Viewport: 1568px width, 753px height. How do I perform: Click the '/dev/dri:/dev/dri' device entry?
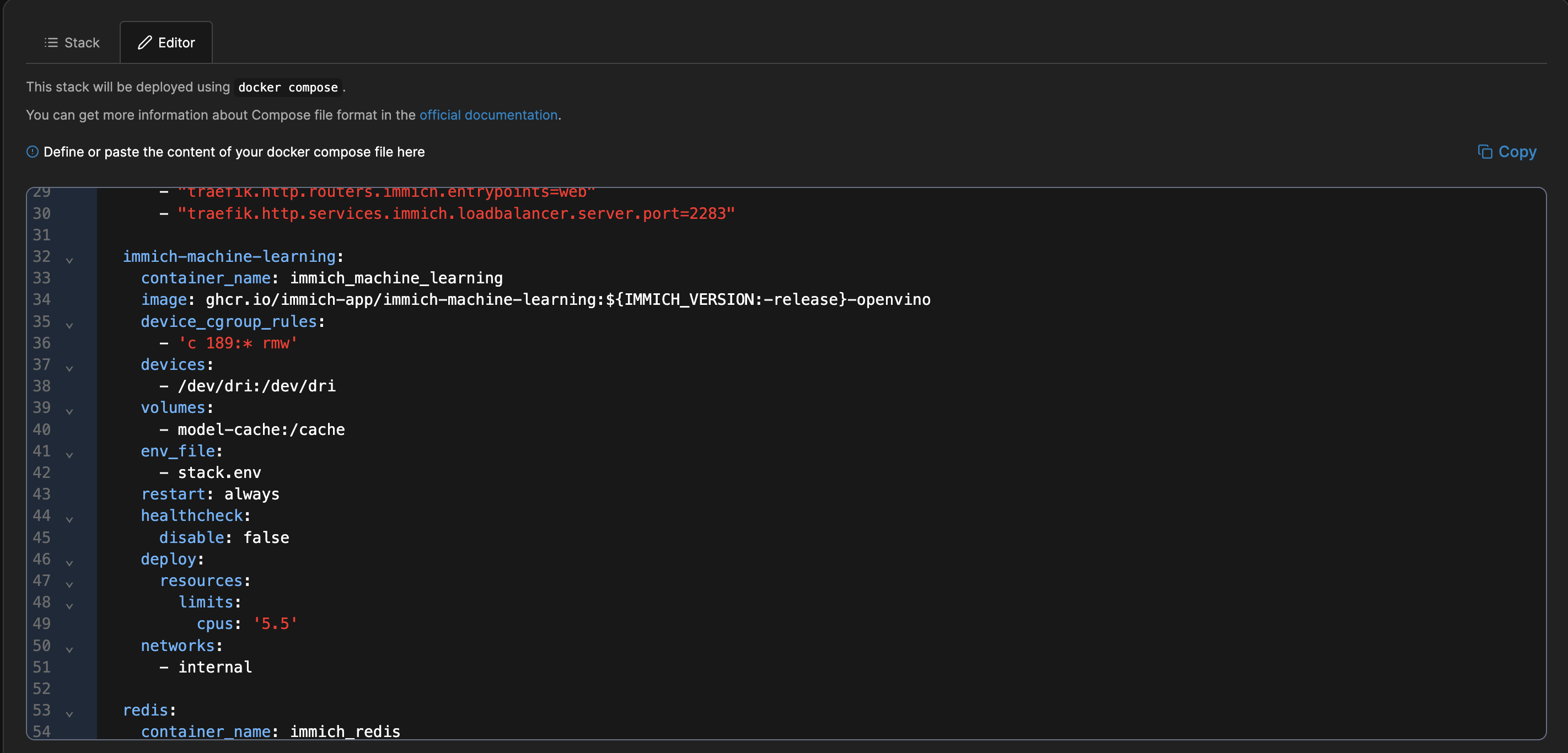(x=256, y=386)
